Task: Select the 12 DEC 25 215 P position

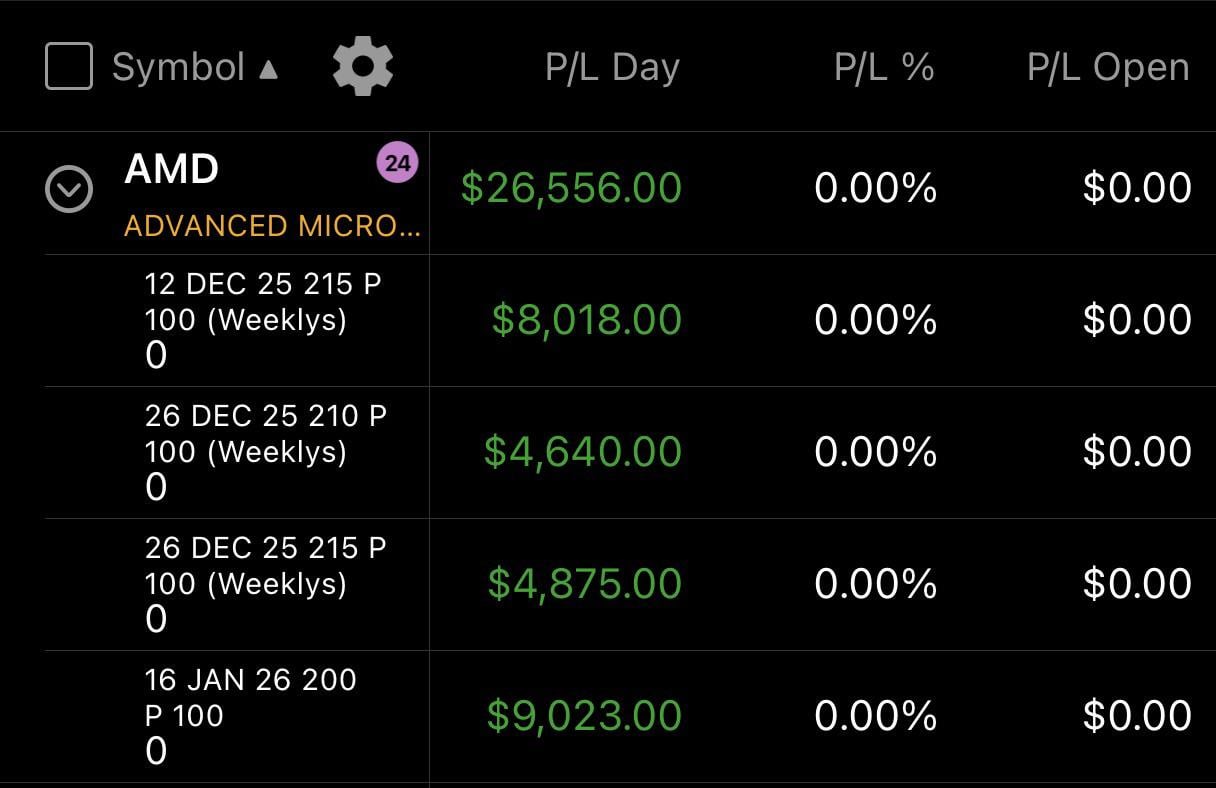Action: pos(262,302)
